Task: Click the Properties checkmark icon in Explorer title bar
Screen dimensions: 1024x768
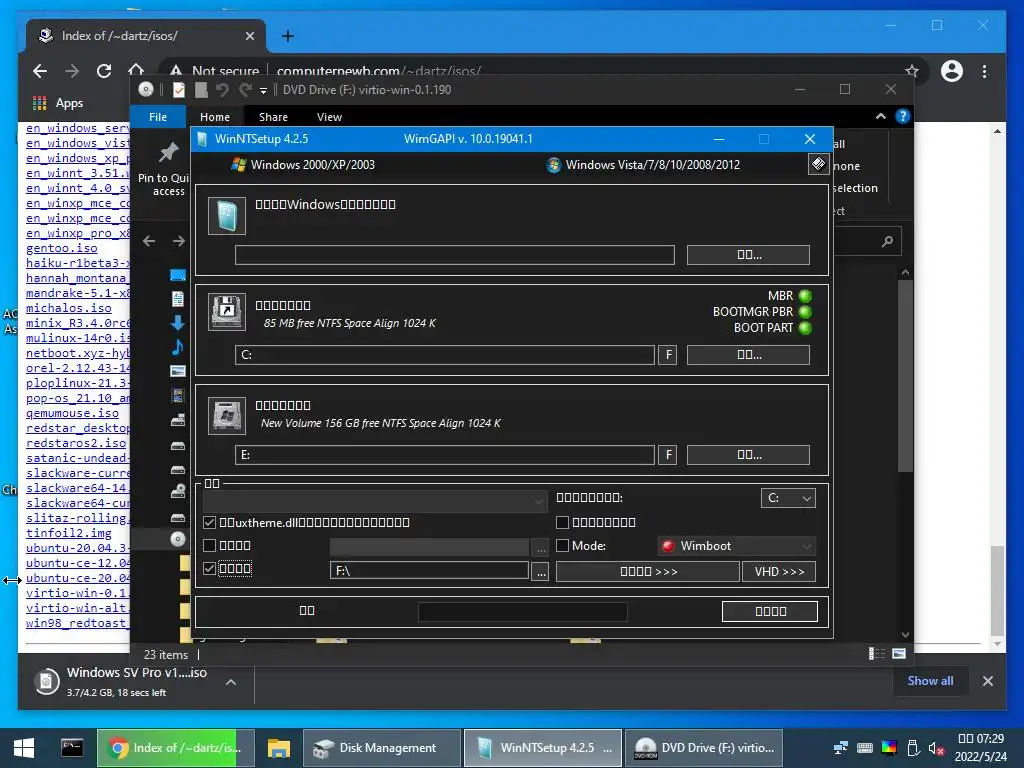Action: point(178,89)
